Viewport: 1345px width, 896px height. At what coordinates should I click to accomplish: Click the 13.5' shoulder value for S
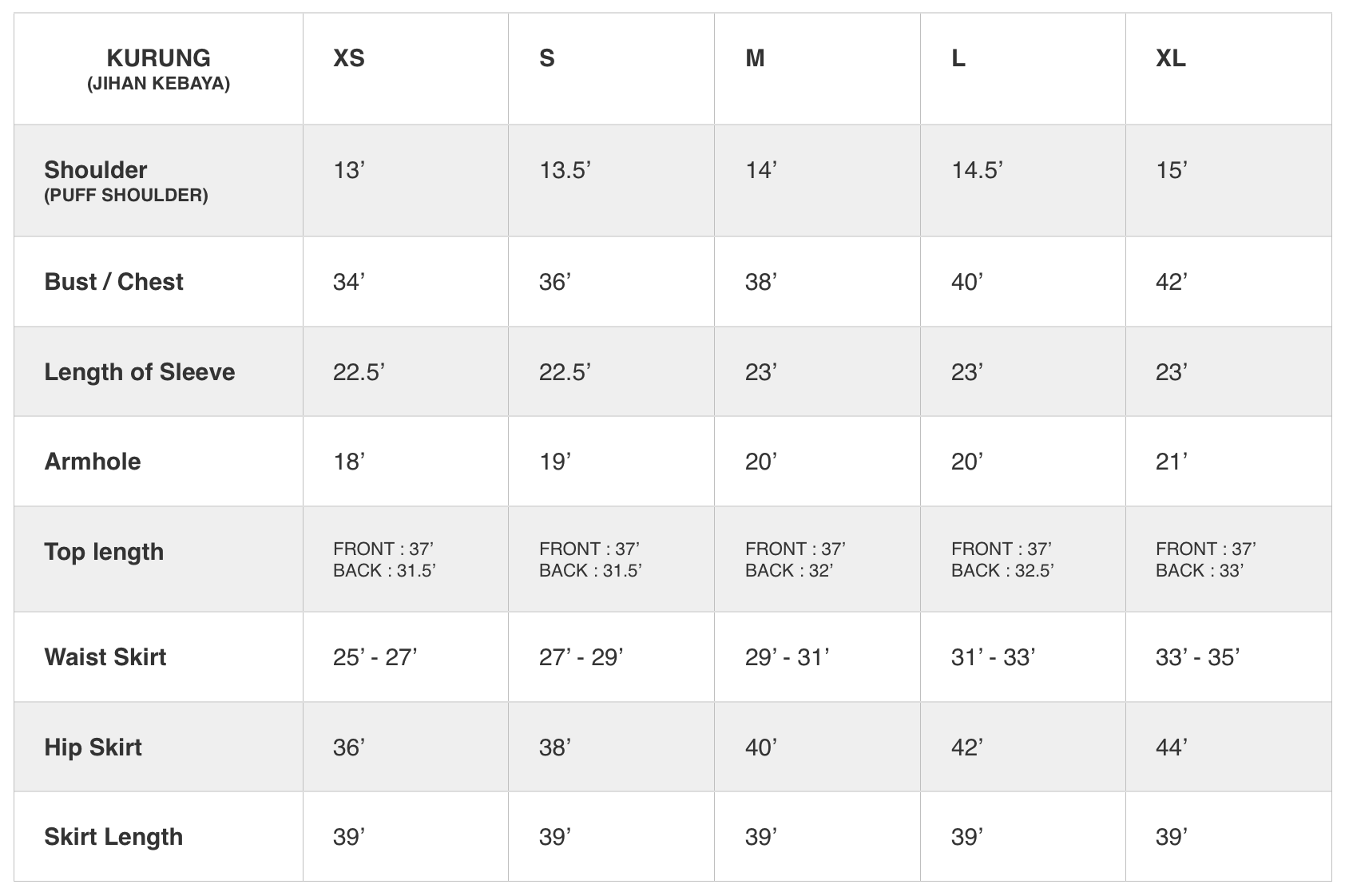click(565, 170)
